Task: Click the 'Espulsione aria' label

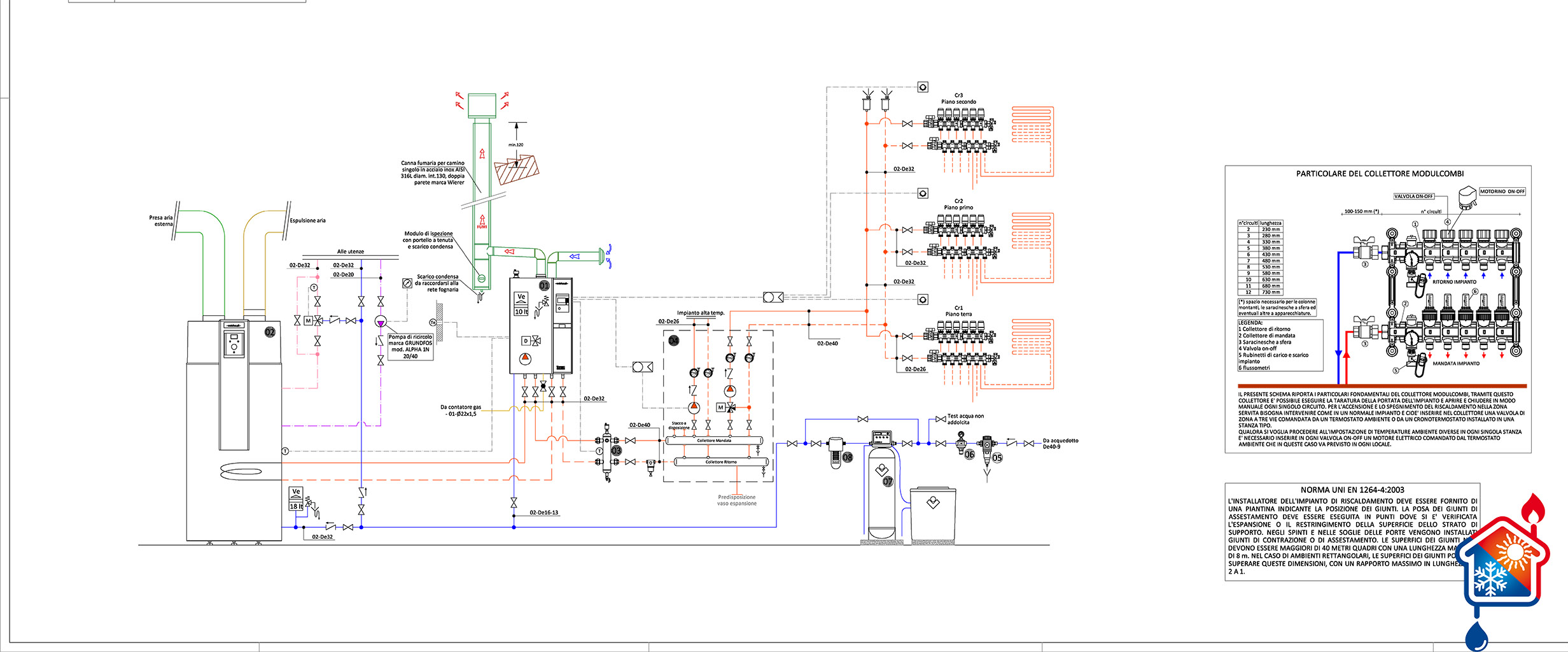Action: point(307,220)
